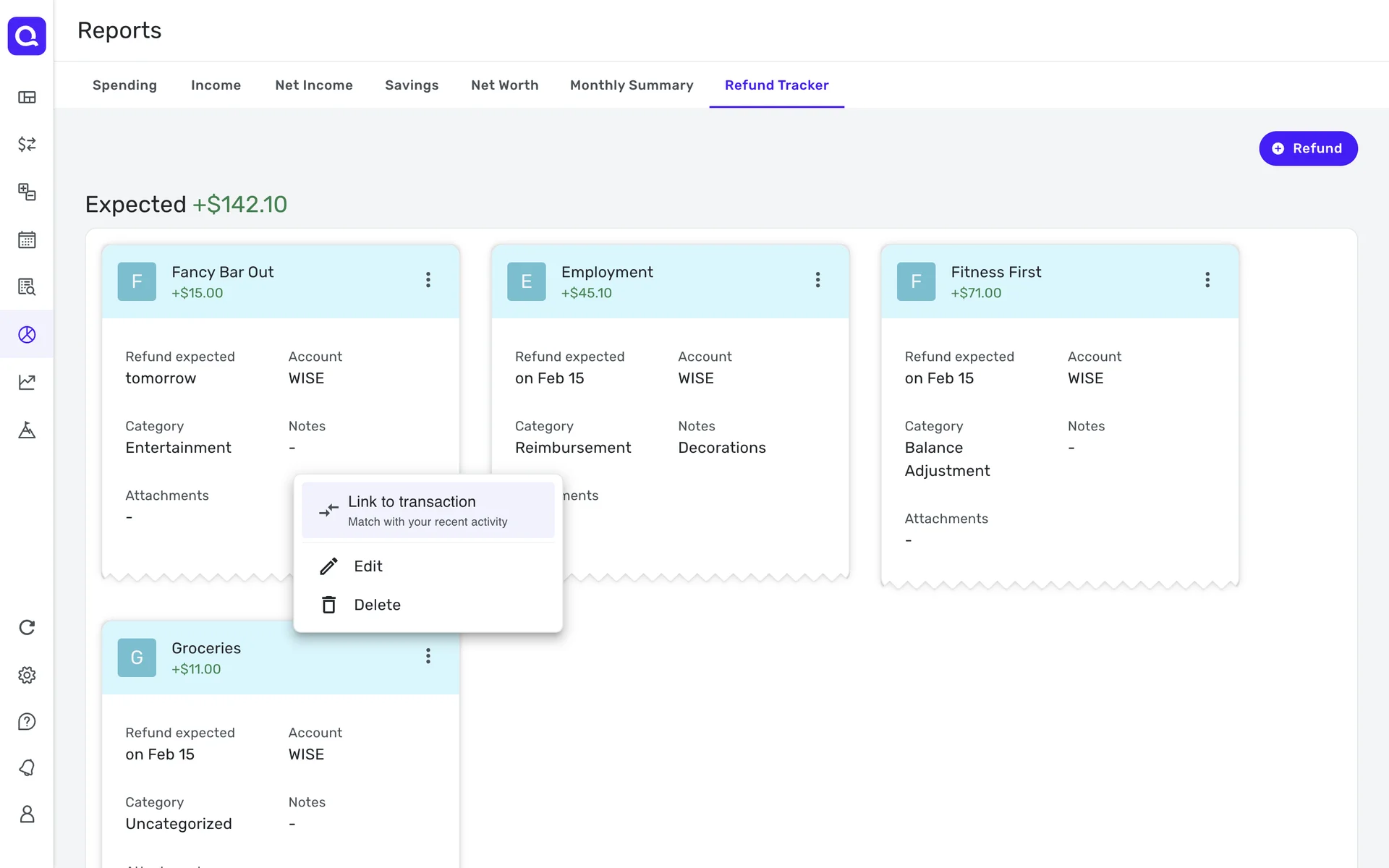Open the calendar icon in sidebar
Image resolution: width=1389 pixels, height=868 pixels.
(x=27, y=239)
